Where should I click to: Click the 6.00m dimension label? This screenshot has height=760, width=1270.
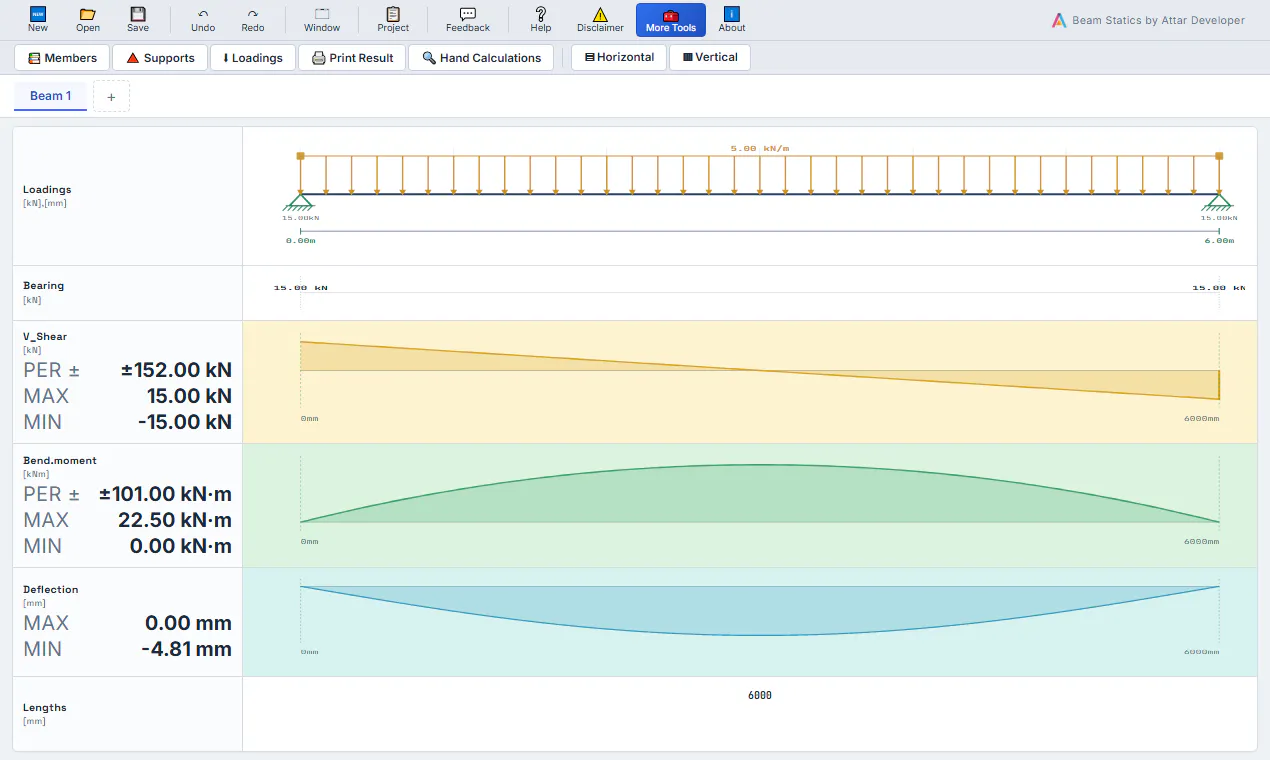pos(1219,241)
